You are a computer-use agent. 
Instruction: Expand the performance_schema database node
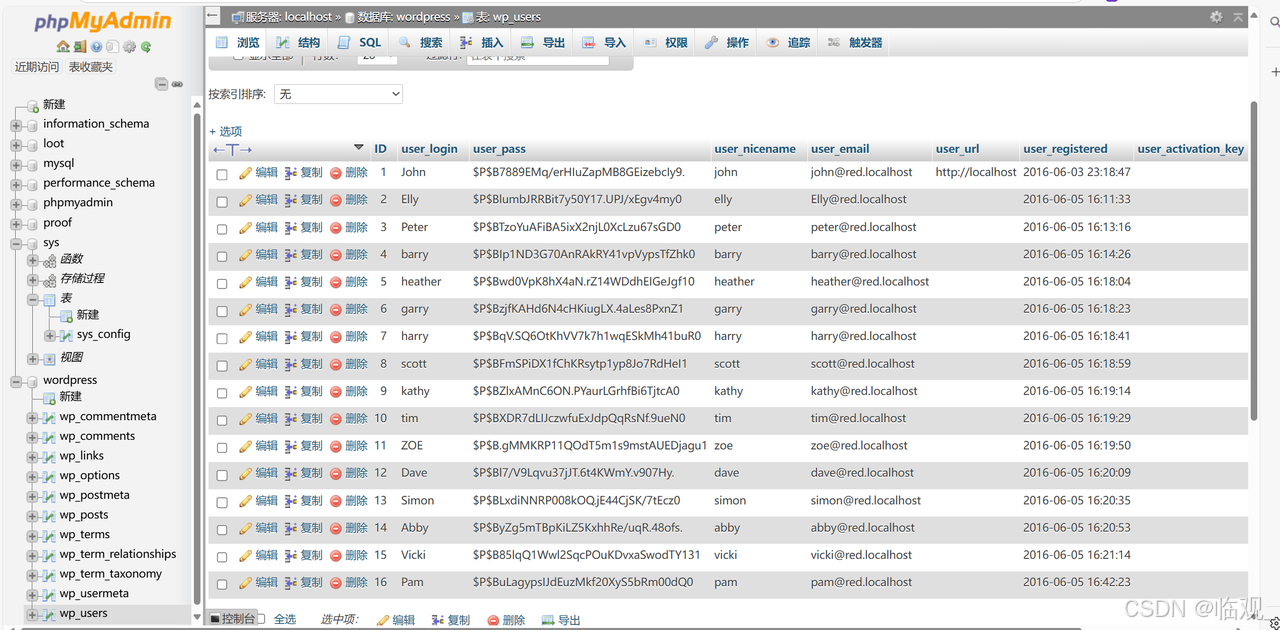click(x=16, y=184)
